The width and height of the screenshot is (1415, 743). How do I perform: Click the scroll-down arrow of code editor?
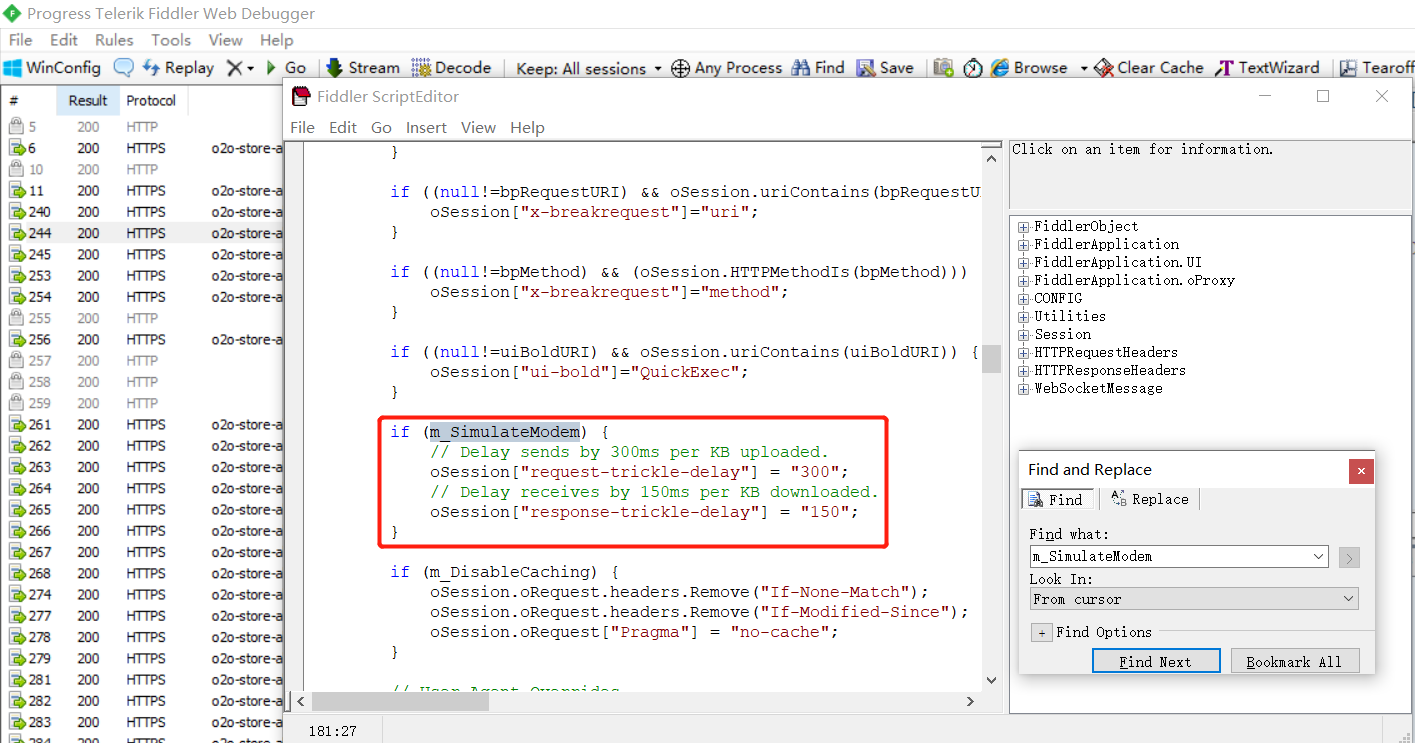[991, 680]
